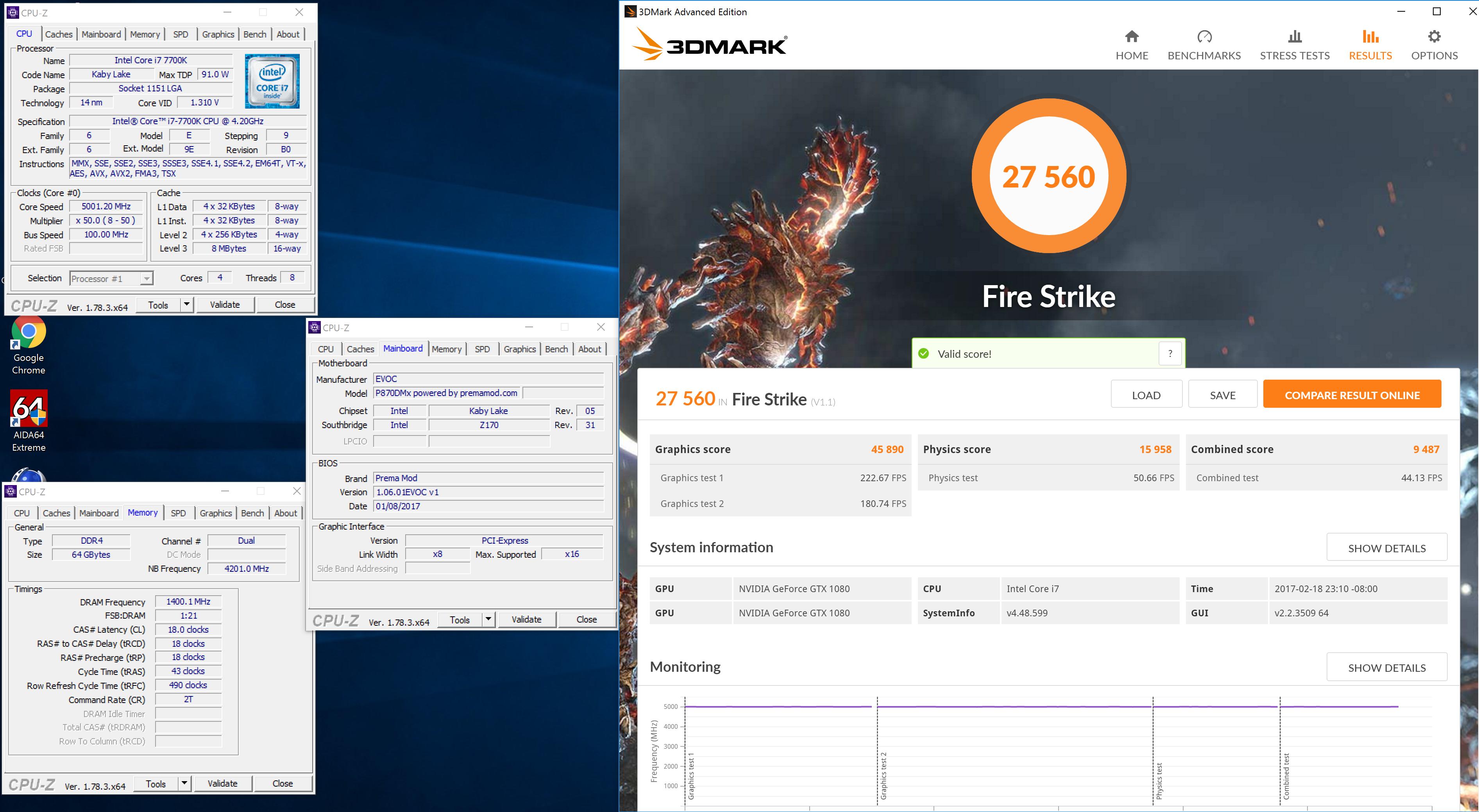Viewport: 1479px width, 812px height.
Task: Open Tools dropdown arrow in Mainboard window
Action: 488,619
